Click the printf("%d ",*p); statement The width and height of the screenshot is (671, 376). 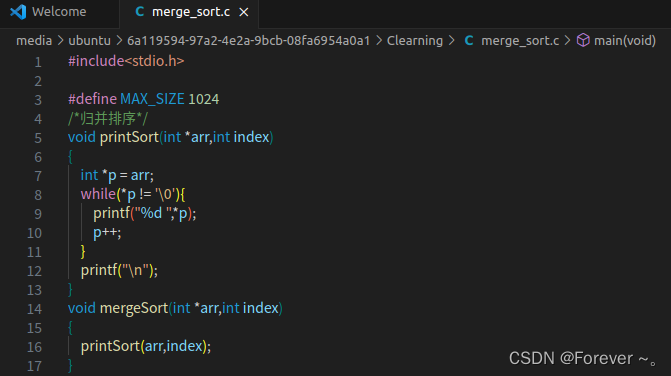tap(145, 213)
